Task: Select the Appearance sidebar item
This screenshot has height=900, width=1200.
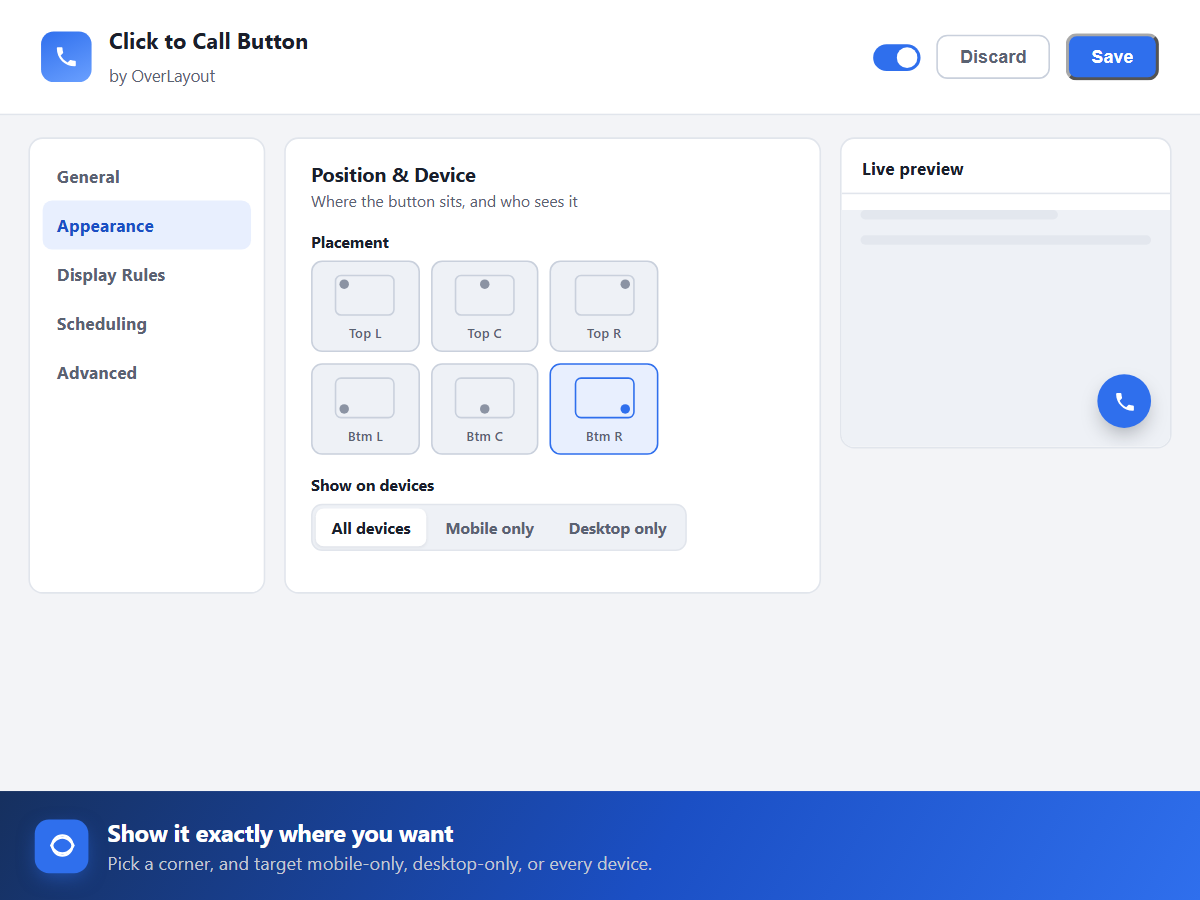Action: [147, 226]
